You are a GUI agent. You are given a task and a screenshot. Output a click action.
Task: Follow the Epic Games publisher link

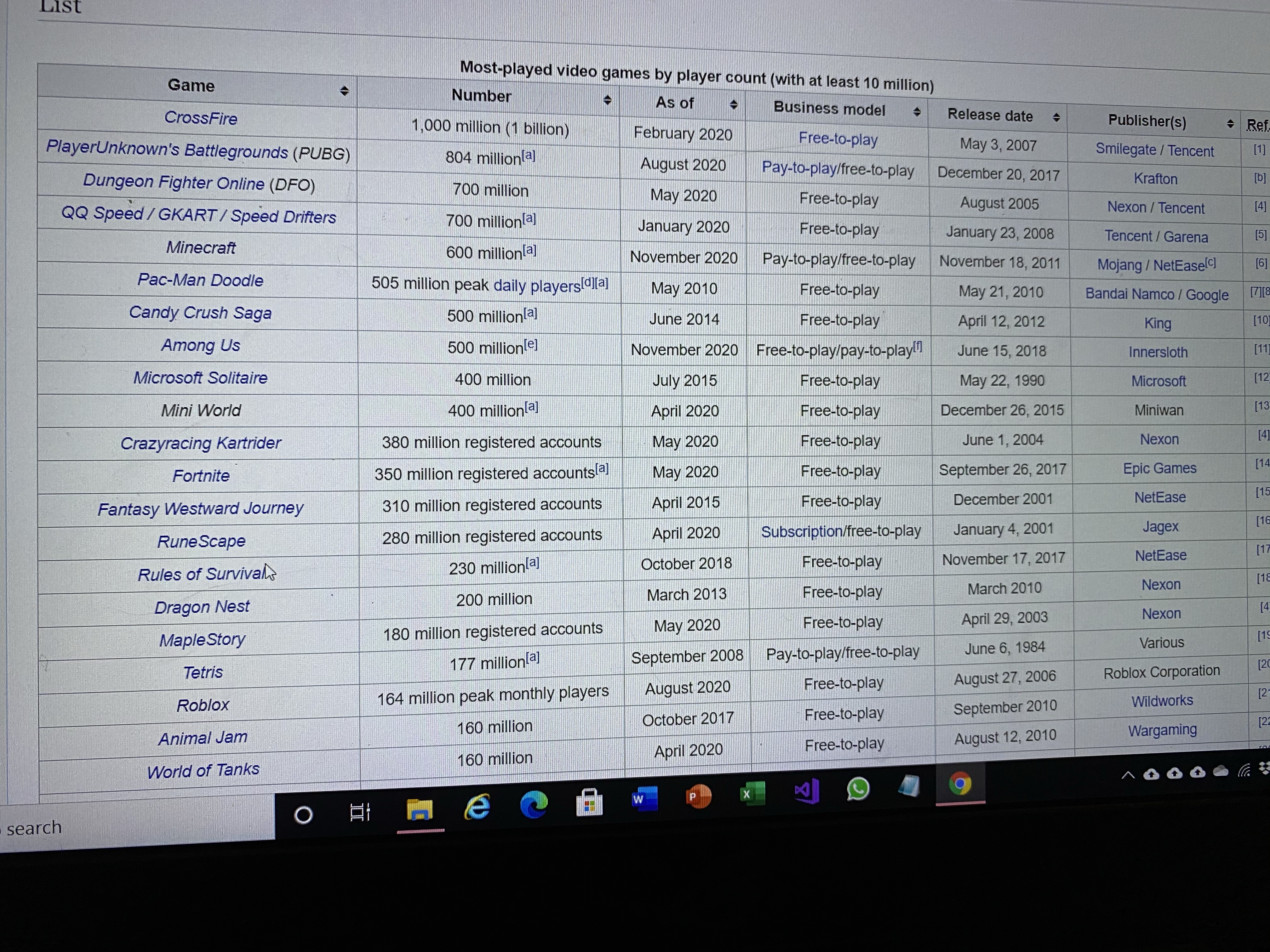(x=1159, y=468)
